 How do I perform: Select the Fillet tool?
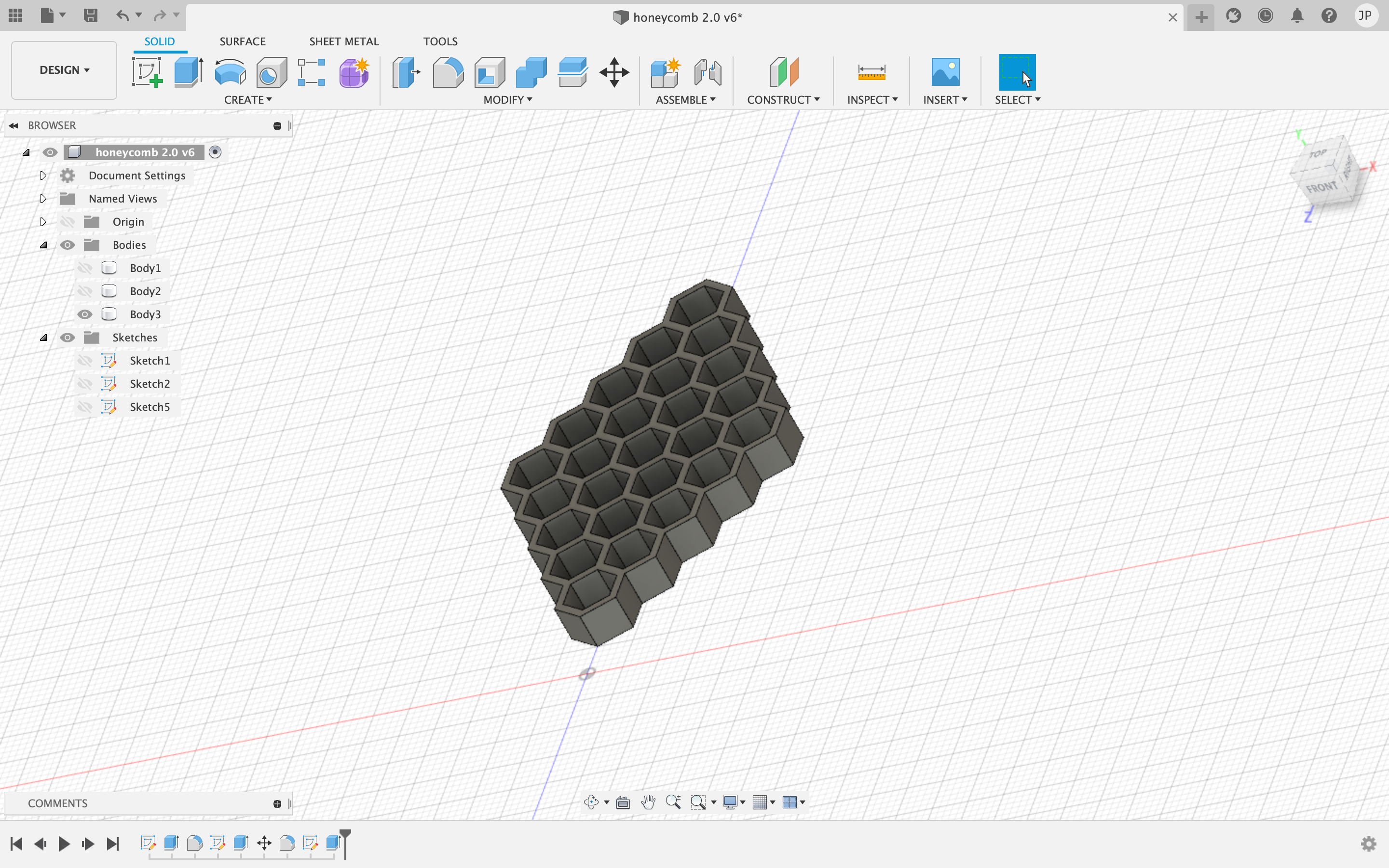click(448, 72)
